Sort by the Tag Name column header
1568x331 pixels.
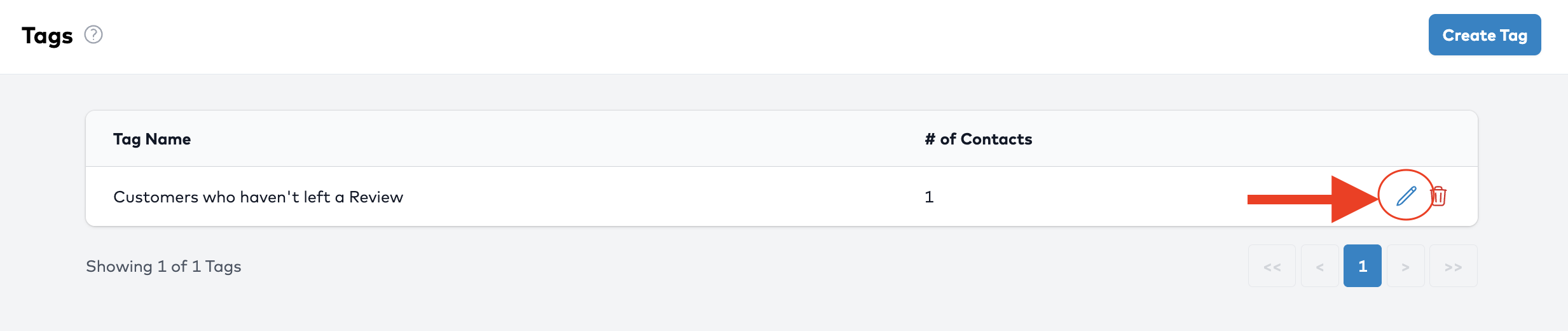pyautogui.click(x=152, y=139)
